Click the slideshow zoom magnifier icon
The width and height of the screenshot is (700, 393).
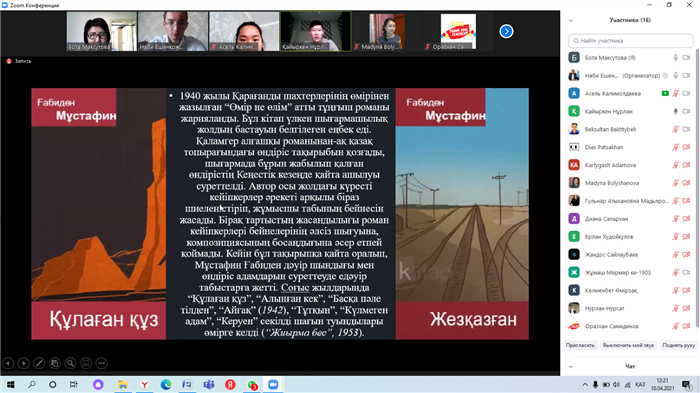(x=71, y=364)
